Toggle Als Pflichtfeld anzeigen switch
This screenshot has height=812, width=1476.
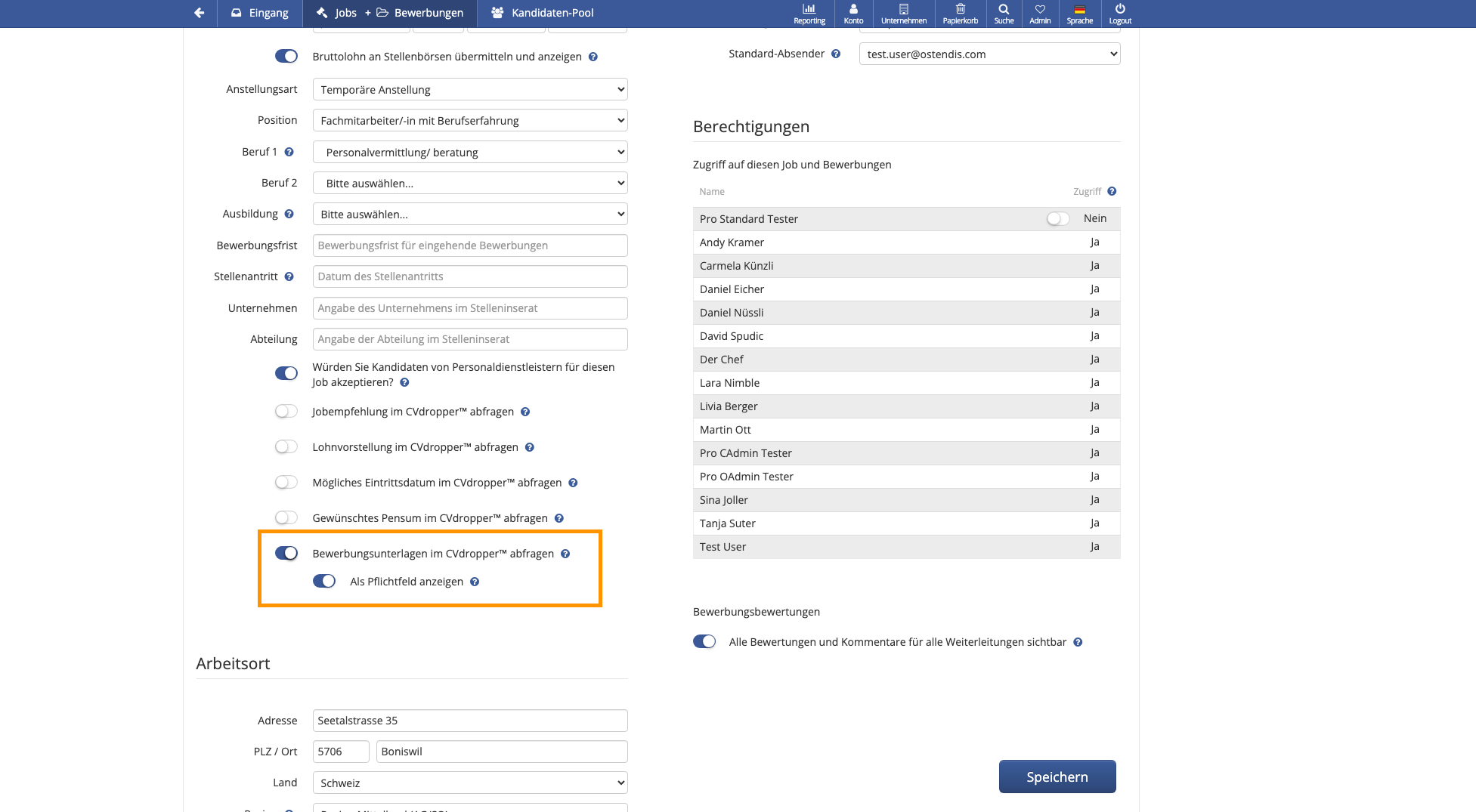(x=324, y=581)
